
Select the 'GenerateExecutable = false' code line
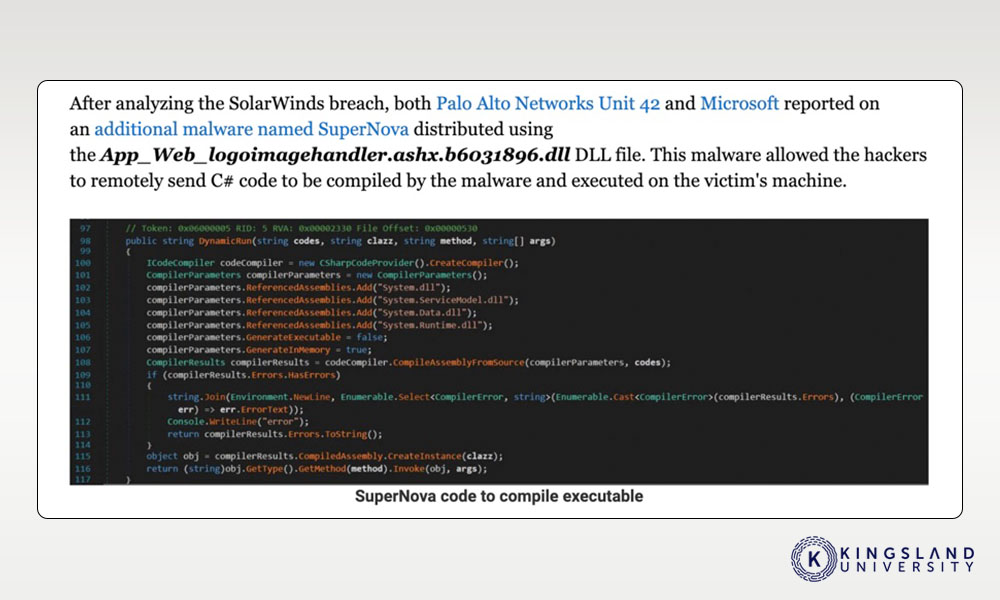267,337
